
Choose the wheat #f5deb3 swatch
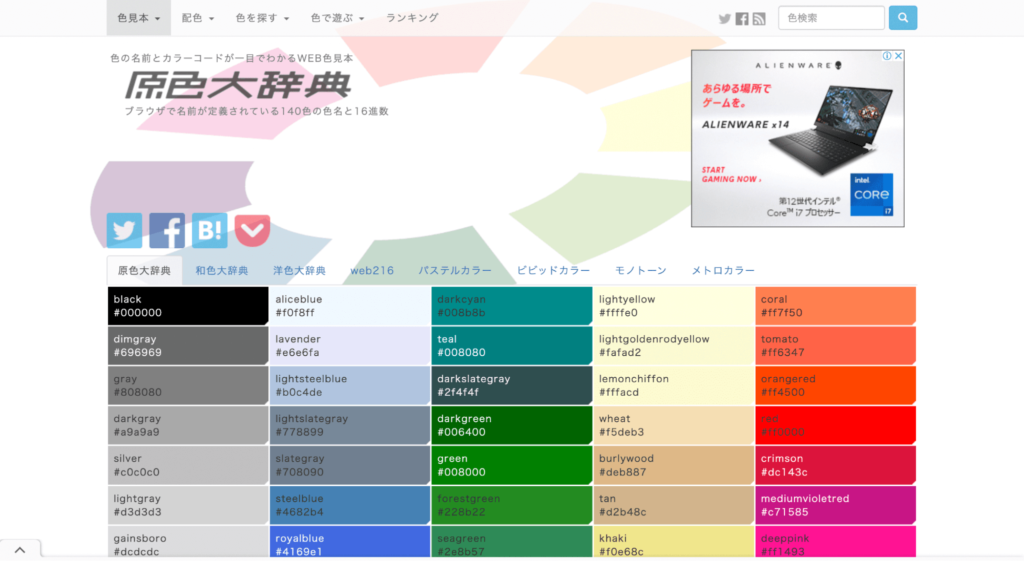tap(673, 425)
